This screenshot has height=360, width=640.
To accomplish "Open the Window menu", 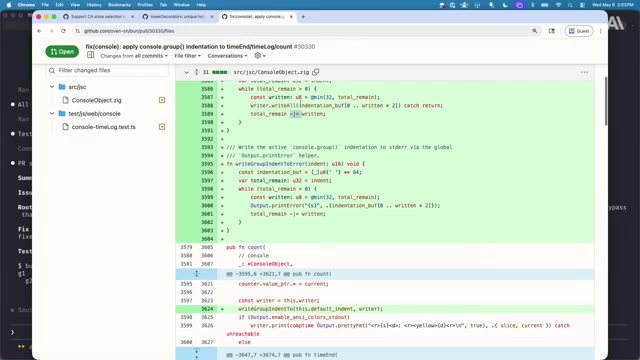I will coord(182,5).
